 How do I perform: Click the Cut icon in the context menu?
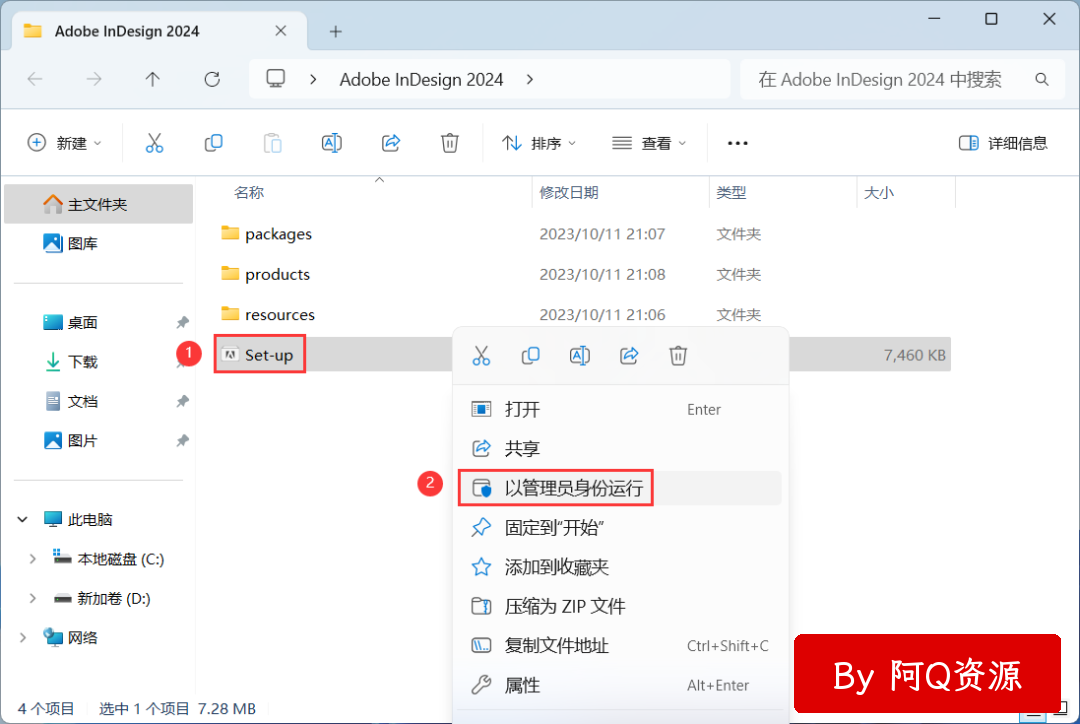[x=481, y=355]
